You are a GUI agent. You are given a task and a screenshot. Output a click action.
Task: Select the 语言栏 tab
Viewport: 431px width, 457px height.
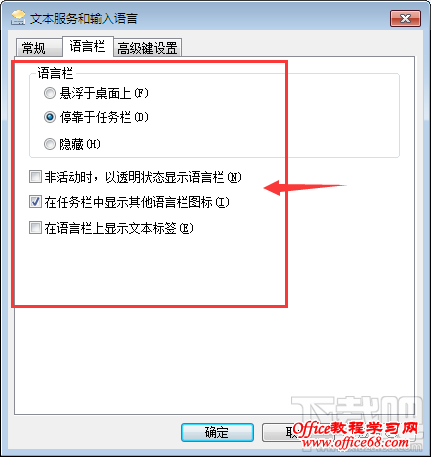tap(88, 46)
